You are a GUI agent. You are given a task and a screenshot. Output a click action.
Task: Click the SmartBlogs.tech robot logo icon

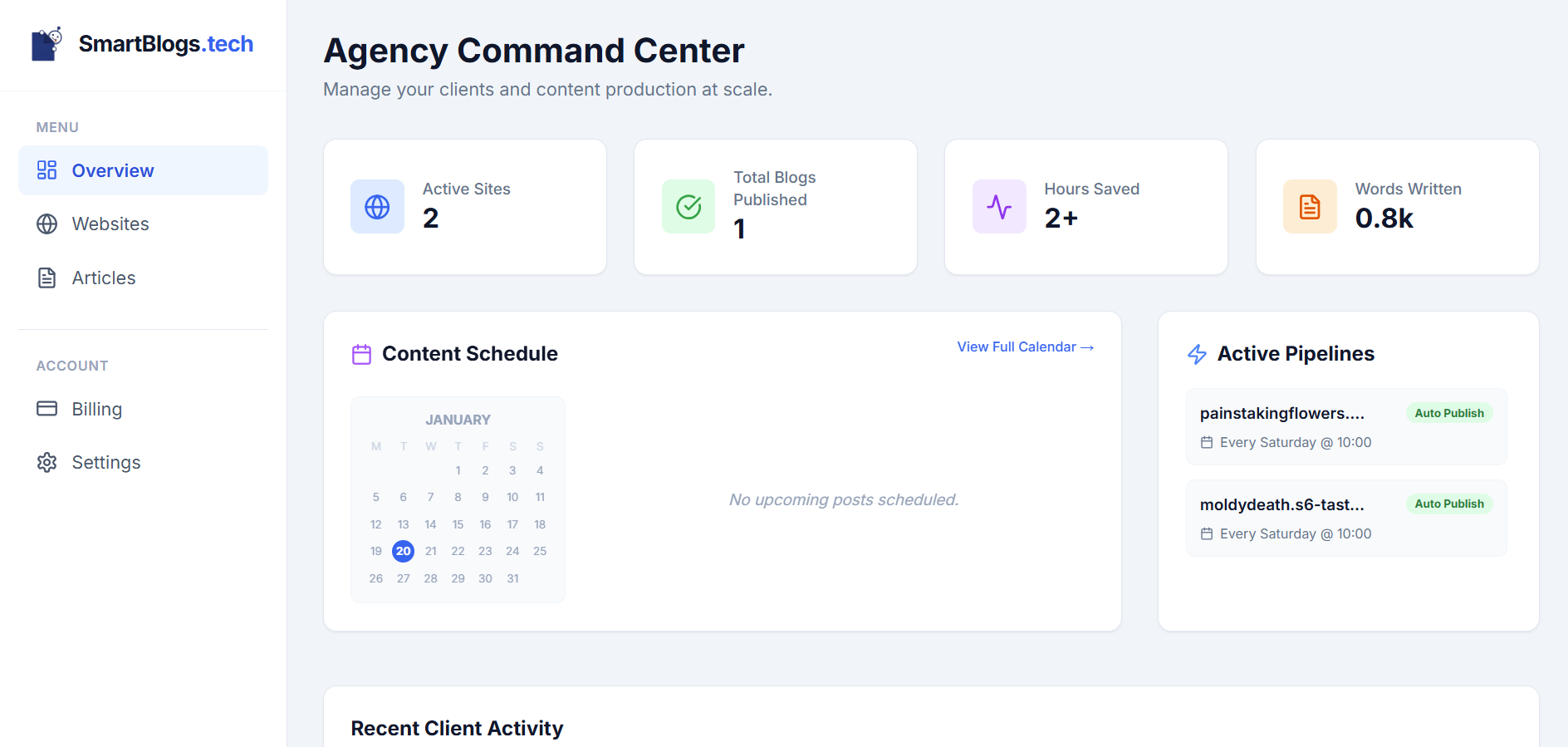tap(47, 43)
